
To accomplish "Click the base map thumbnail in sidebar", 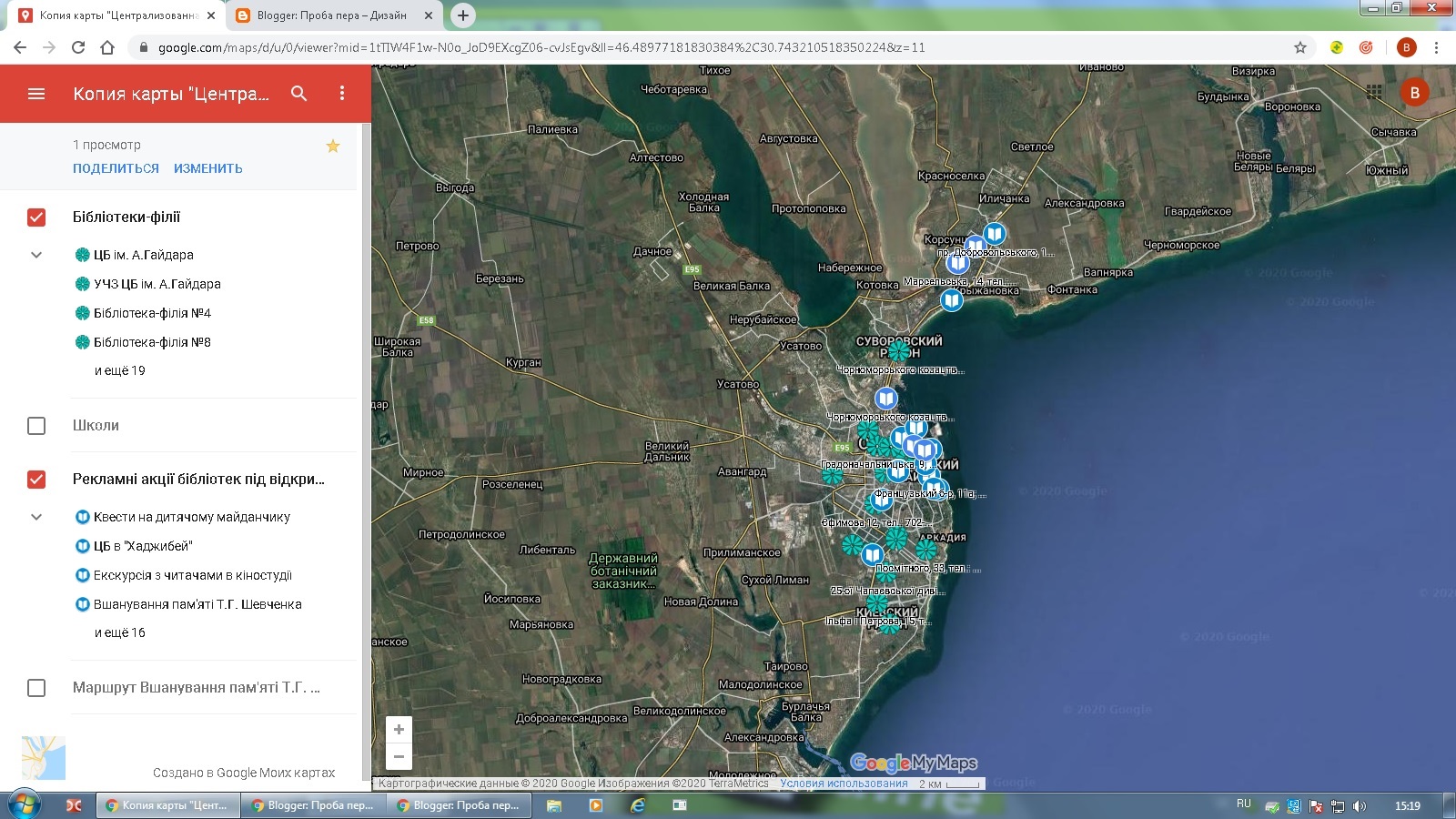I will coord(44,758).
